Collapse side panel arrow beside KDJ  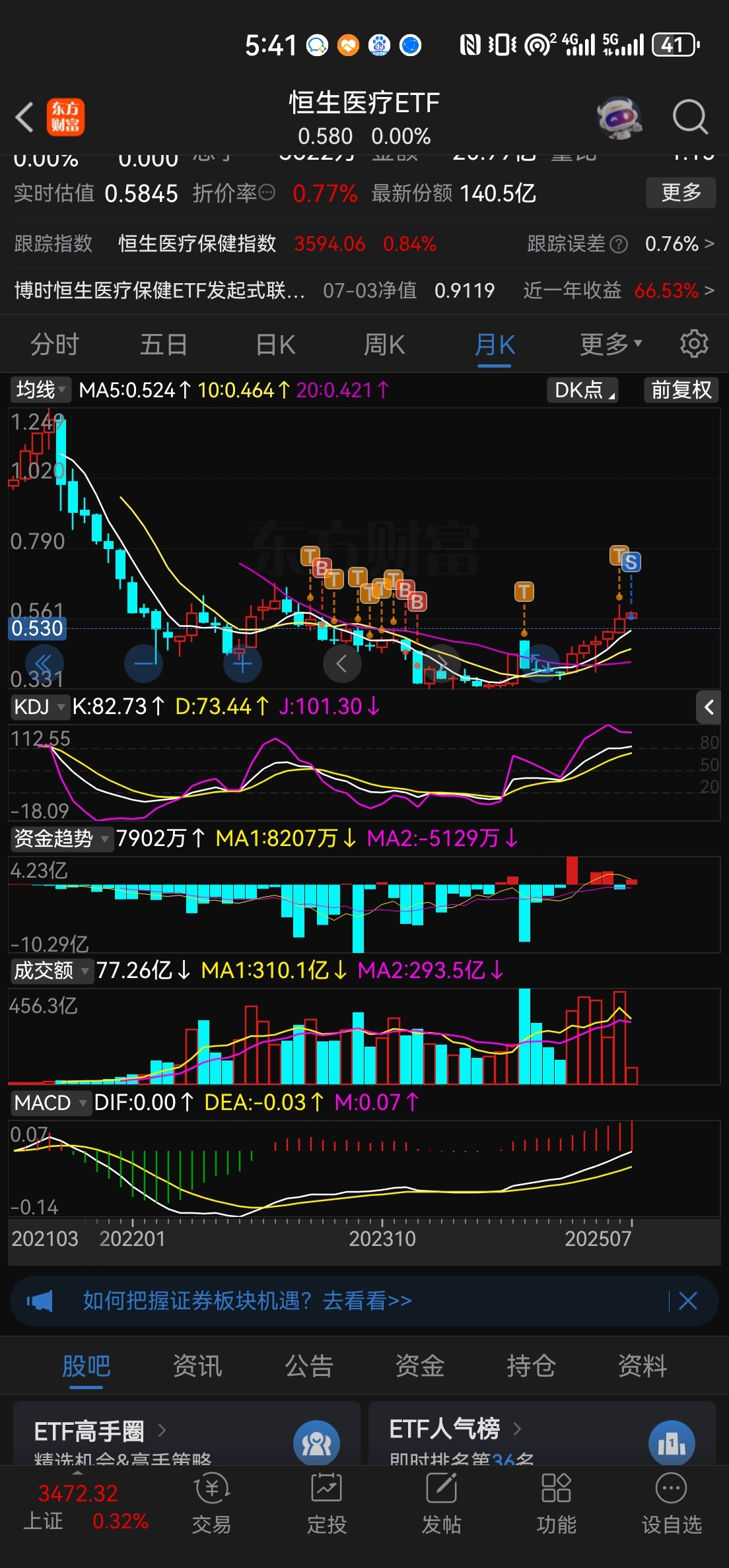709,707
